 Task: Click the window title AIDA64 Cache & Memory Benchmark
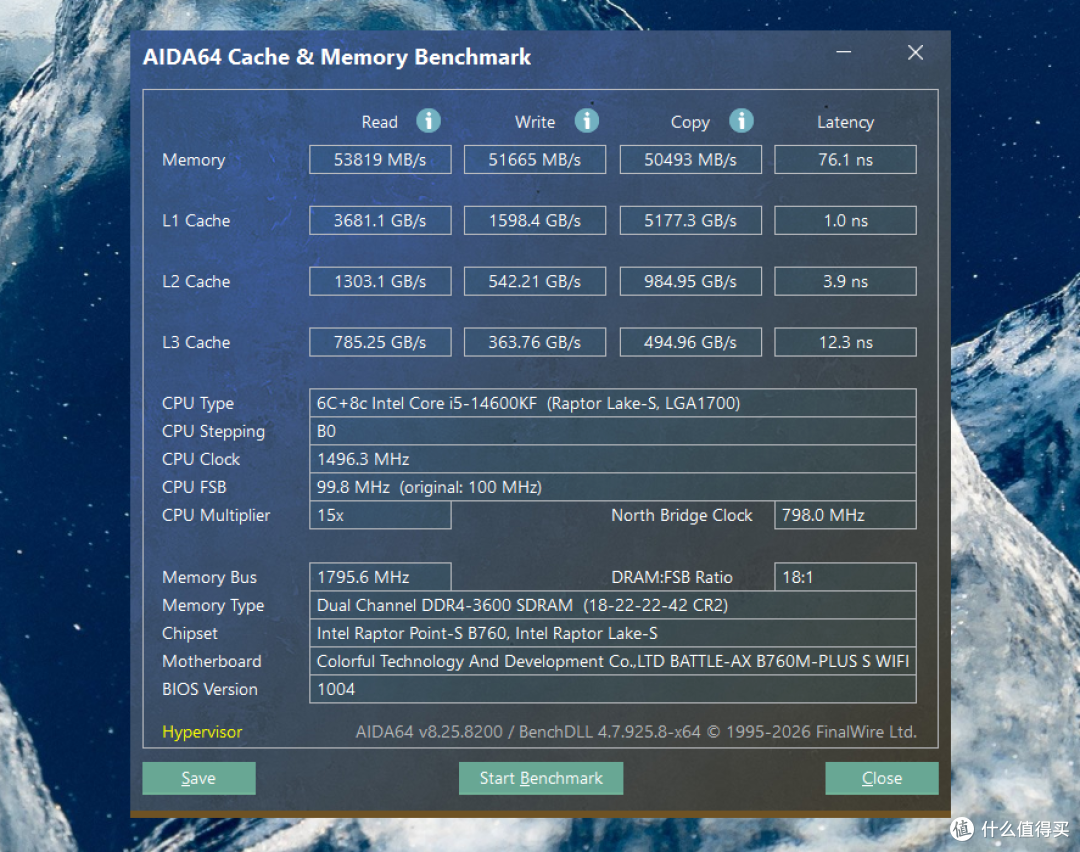337,57
